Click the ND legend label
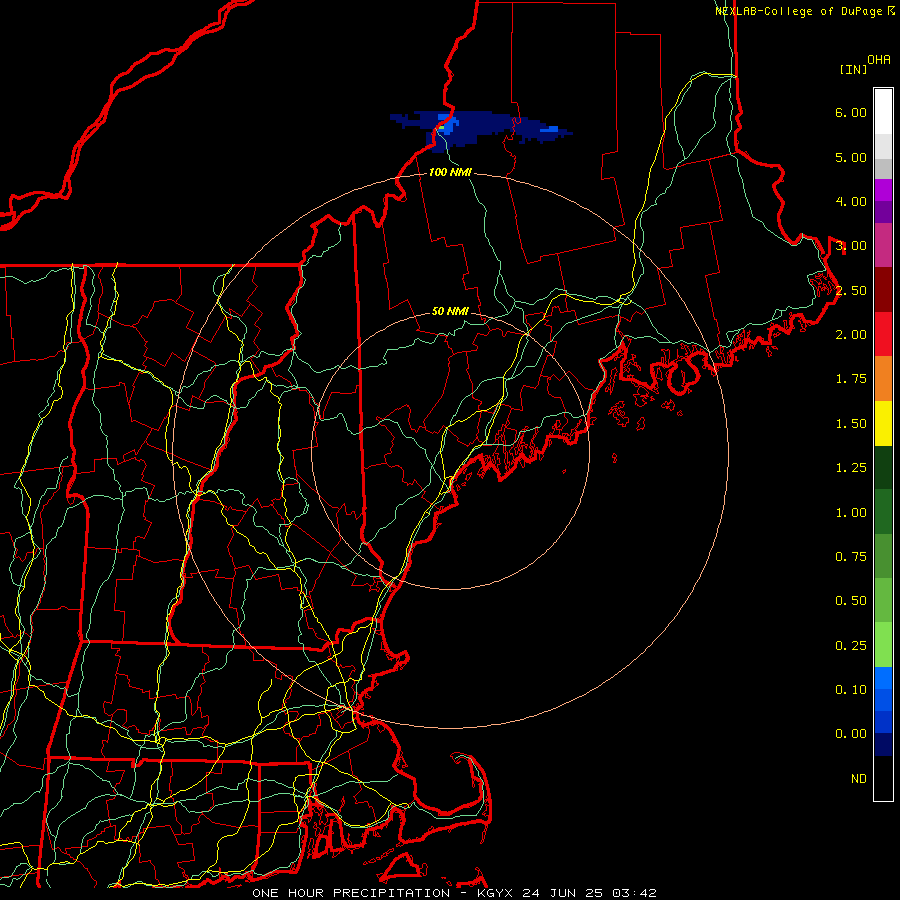This screenshot has height=900, width=900. point(859,779)
